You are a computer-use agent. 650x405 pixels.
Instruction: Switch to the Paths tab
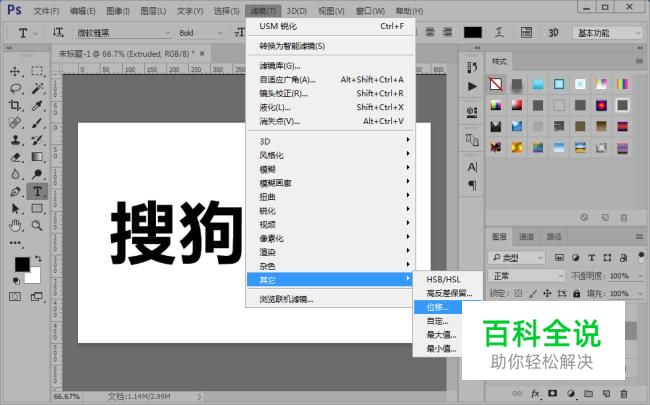click(553, 237)
